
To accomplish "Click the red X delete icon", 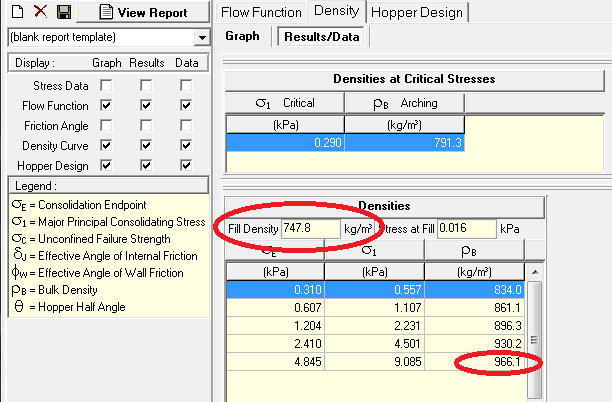I will [40, 11].
